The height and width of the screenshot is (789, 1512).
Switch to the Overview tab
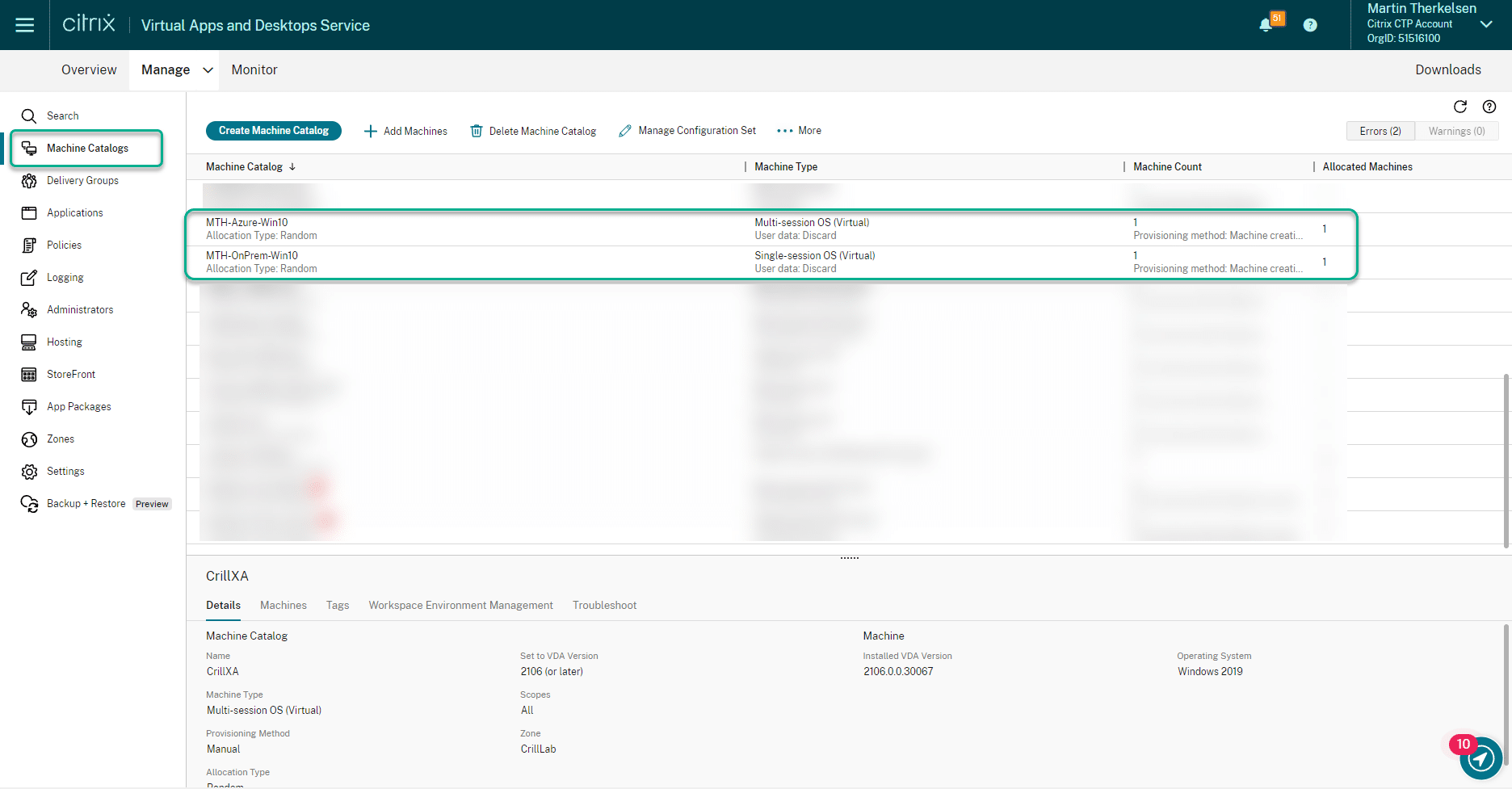(x=89, y=69)
